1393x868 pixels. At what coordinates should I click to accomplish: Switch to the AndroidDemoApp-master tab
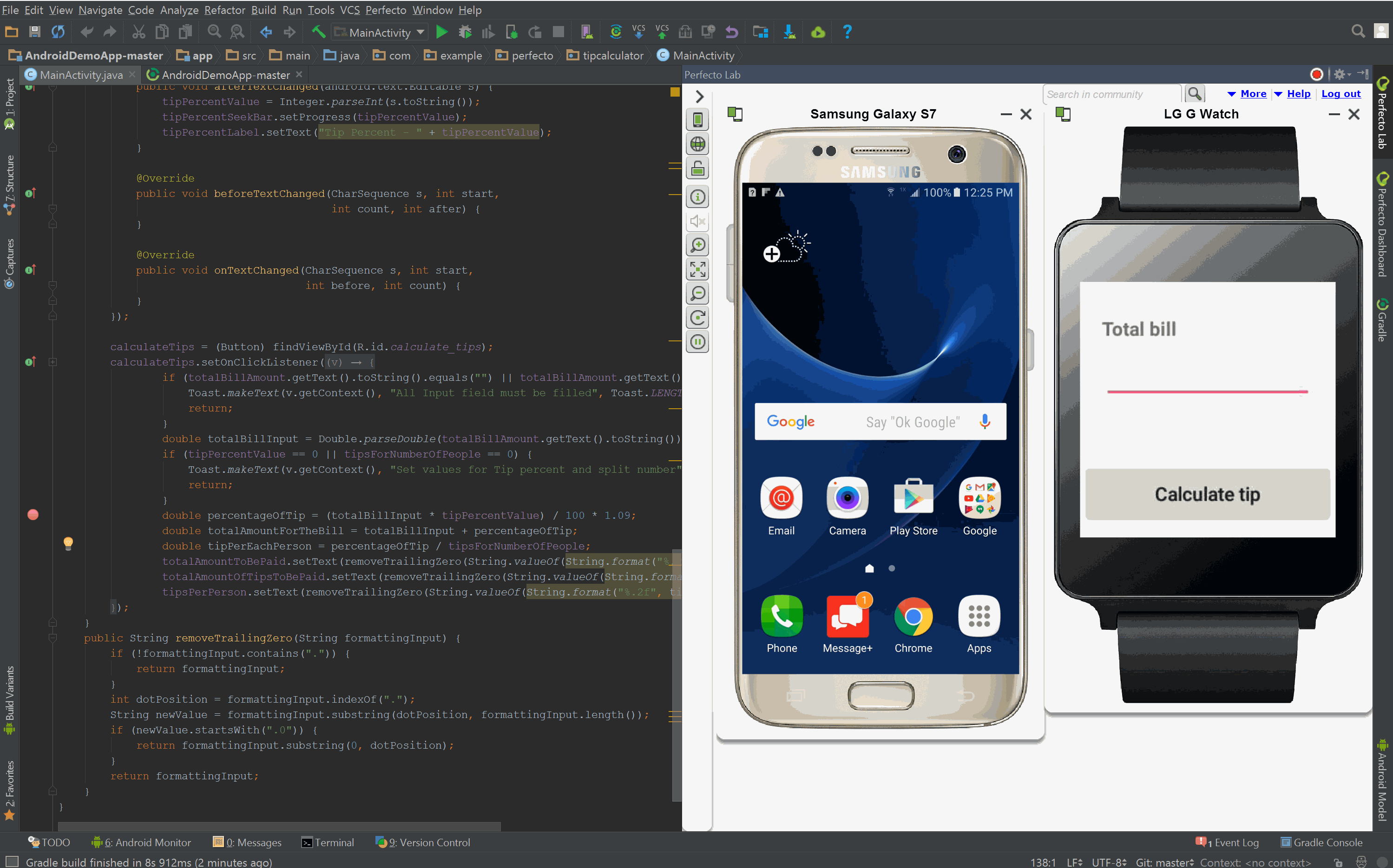(x=226, y=75)
